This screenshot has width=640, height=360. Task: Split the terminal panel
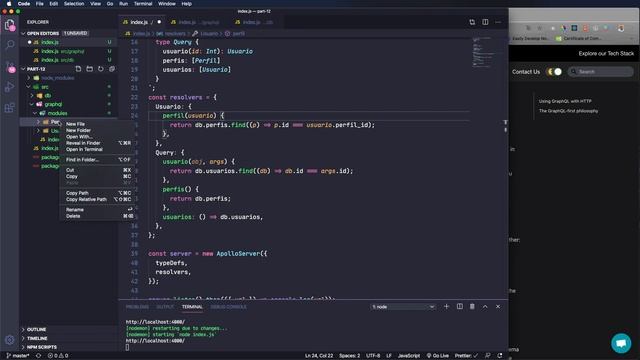click(460, 307)
